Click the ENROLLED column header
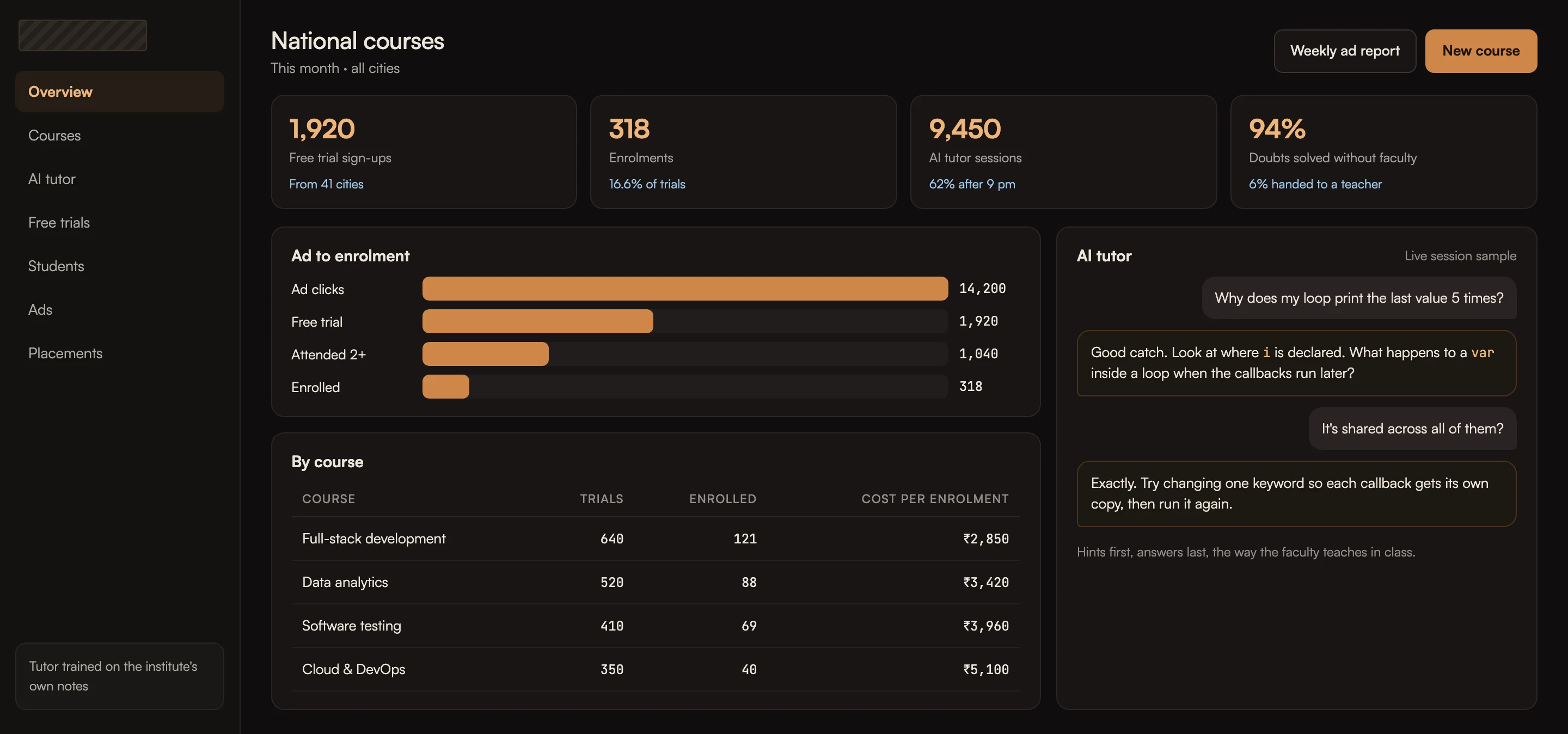The width and height of the screenshot is (1568, 734). (722, 498)
